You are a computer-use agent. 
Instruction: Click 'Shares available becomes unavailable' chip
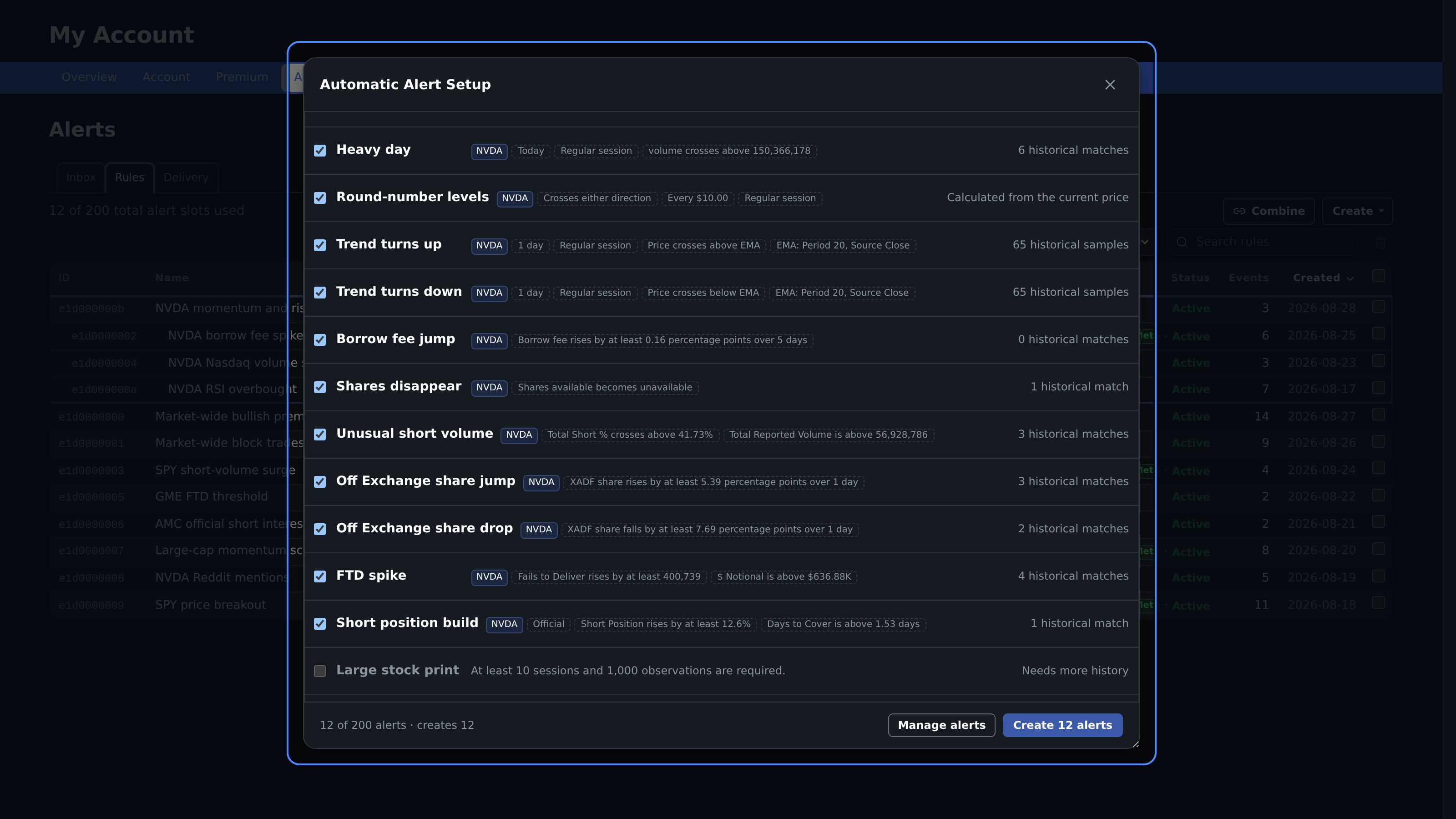tap(605, 387)
